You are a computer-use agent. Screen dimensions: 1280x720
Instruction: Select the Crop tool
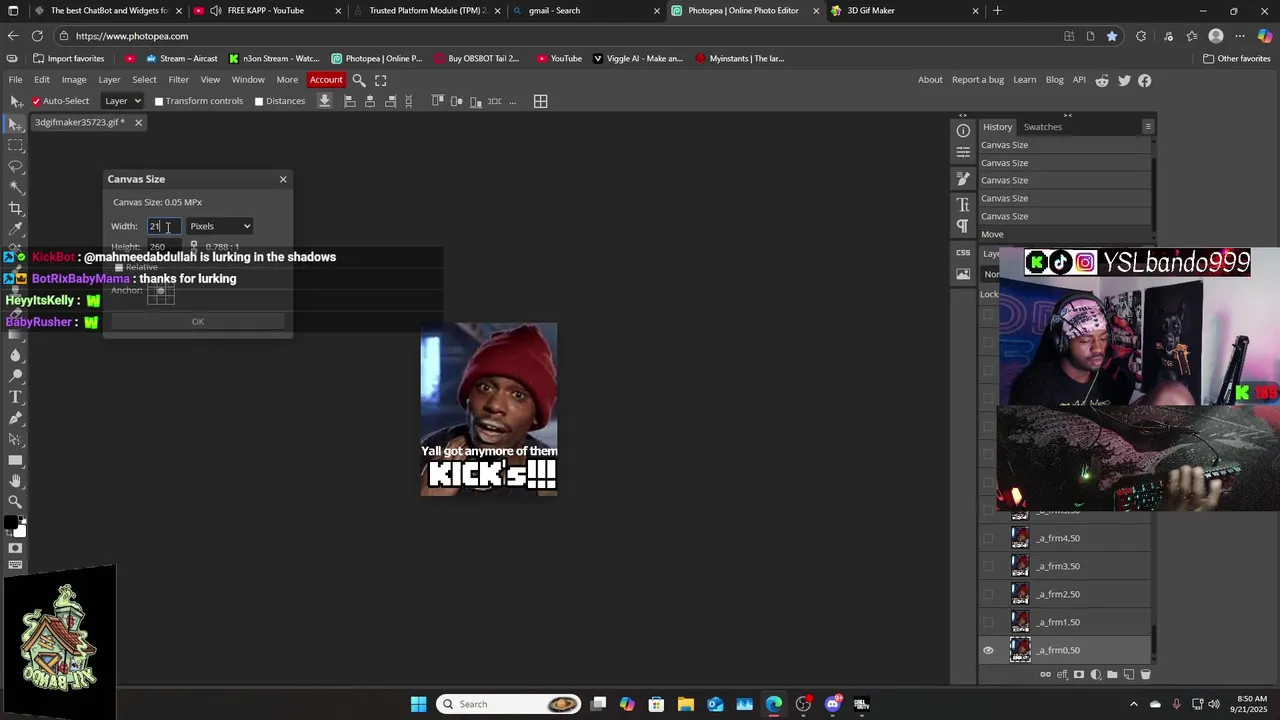tap(16, 208)
